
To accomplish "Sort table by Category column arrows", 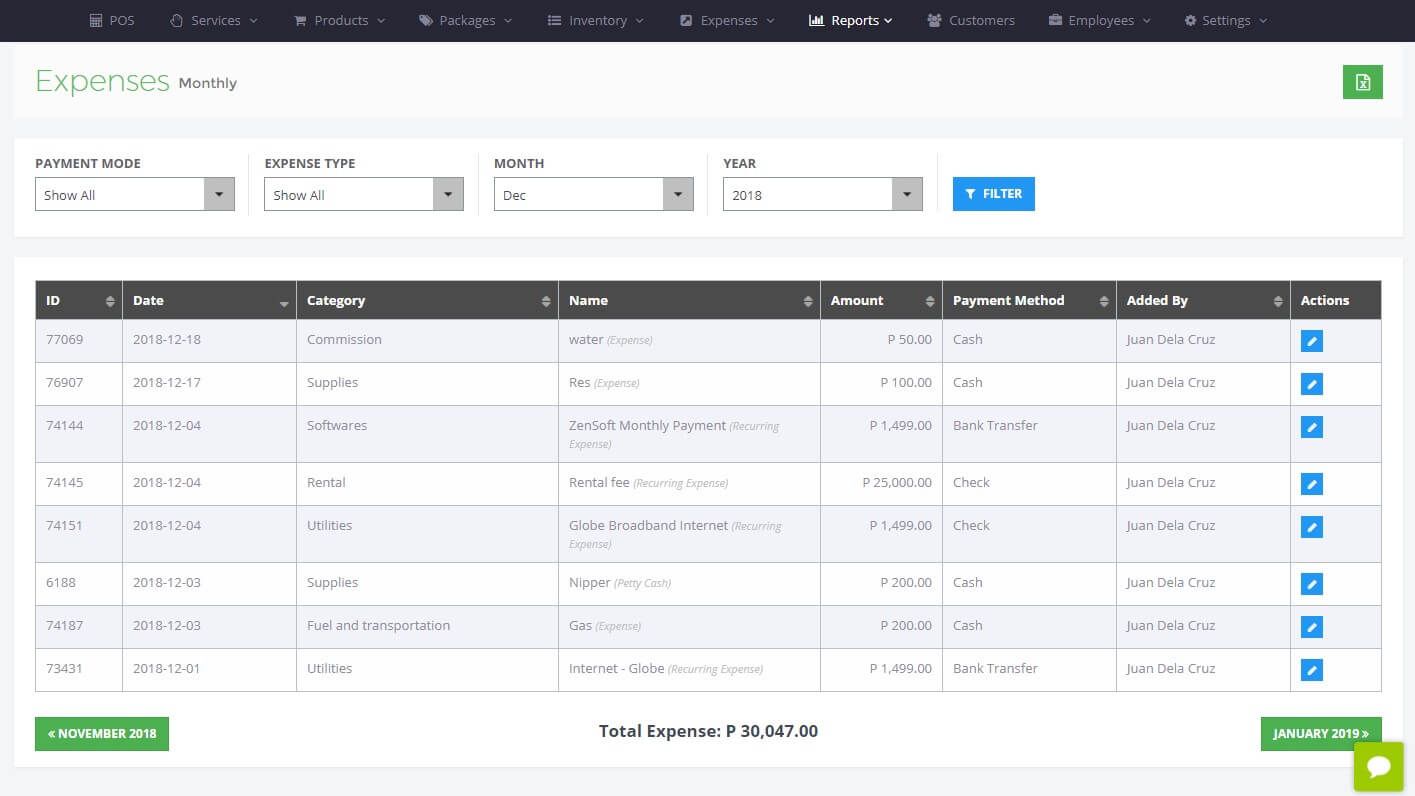I will pyautogui.click(x=546, y=301).
